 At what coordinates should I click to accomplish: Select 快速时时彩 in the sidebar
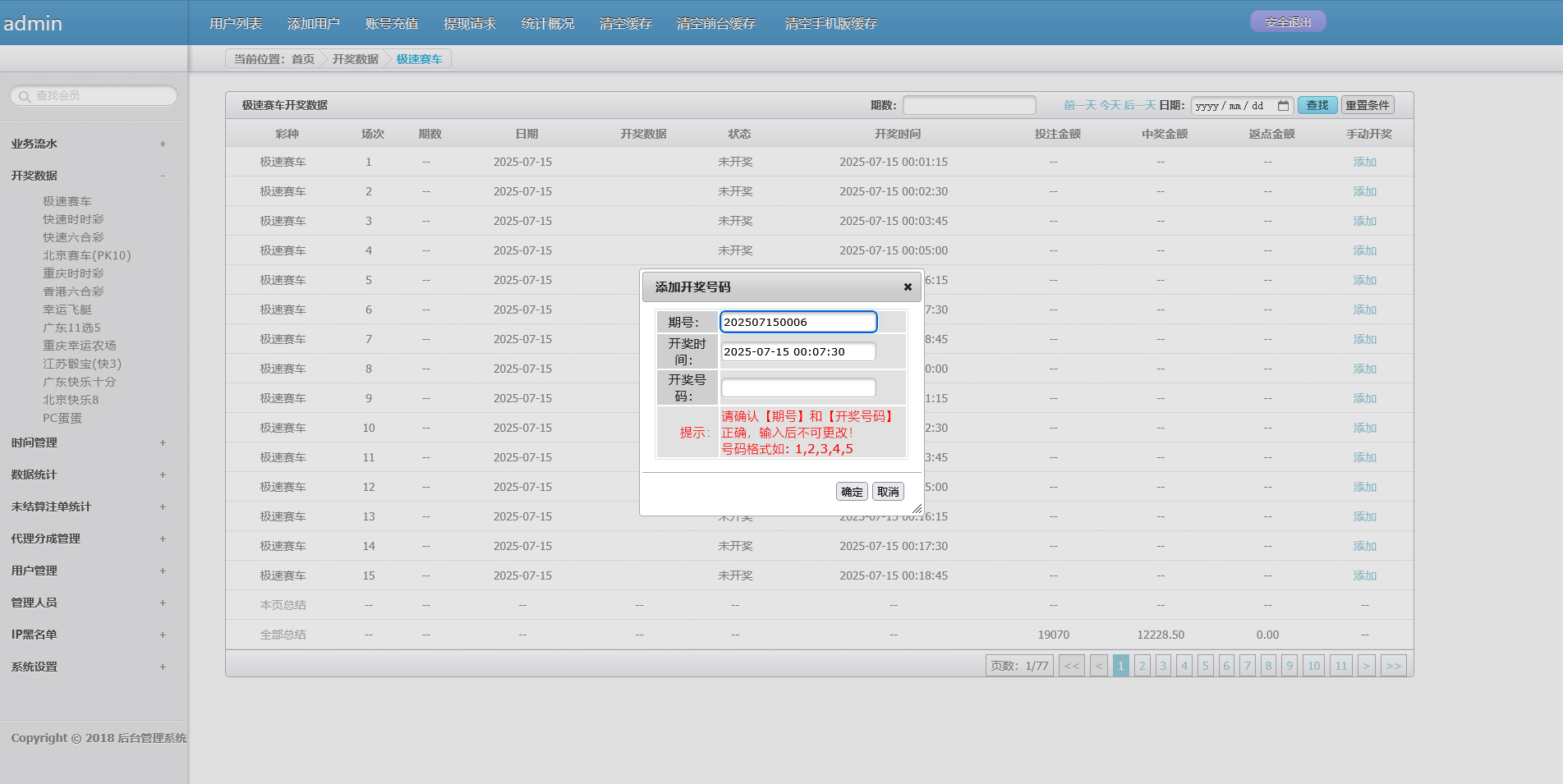click(x=73, y=219)
